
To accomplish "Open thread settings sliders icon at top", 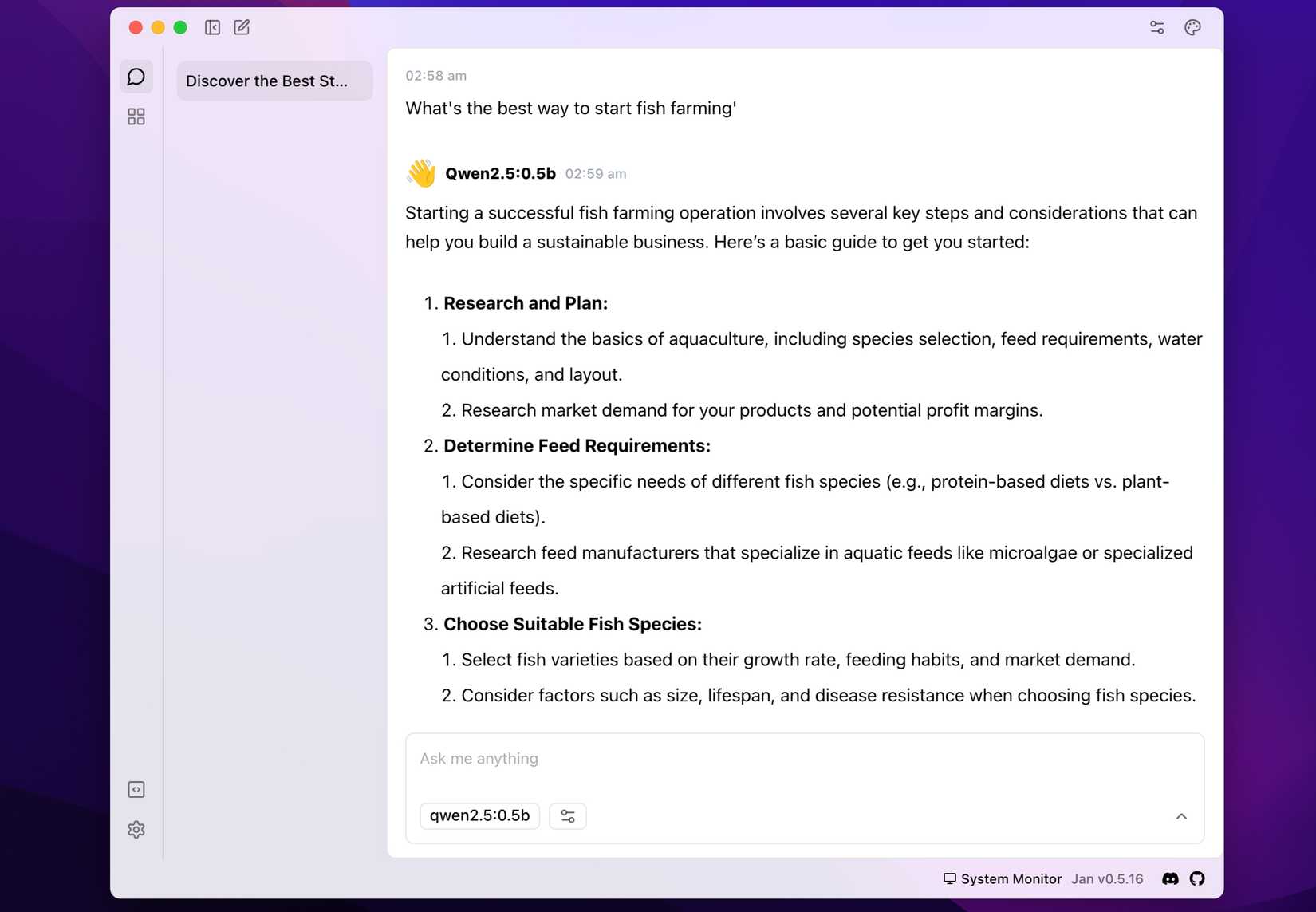I will (1157, 27).
